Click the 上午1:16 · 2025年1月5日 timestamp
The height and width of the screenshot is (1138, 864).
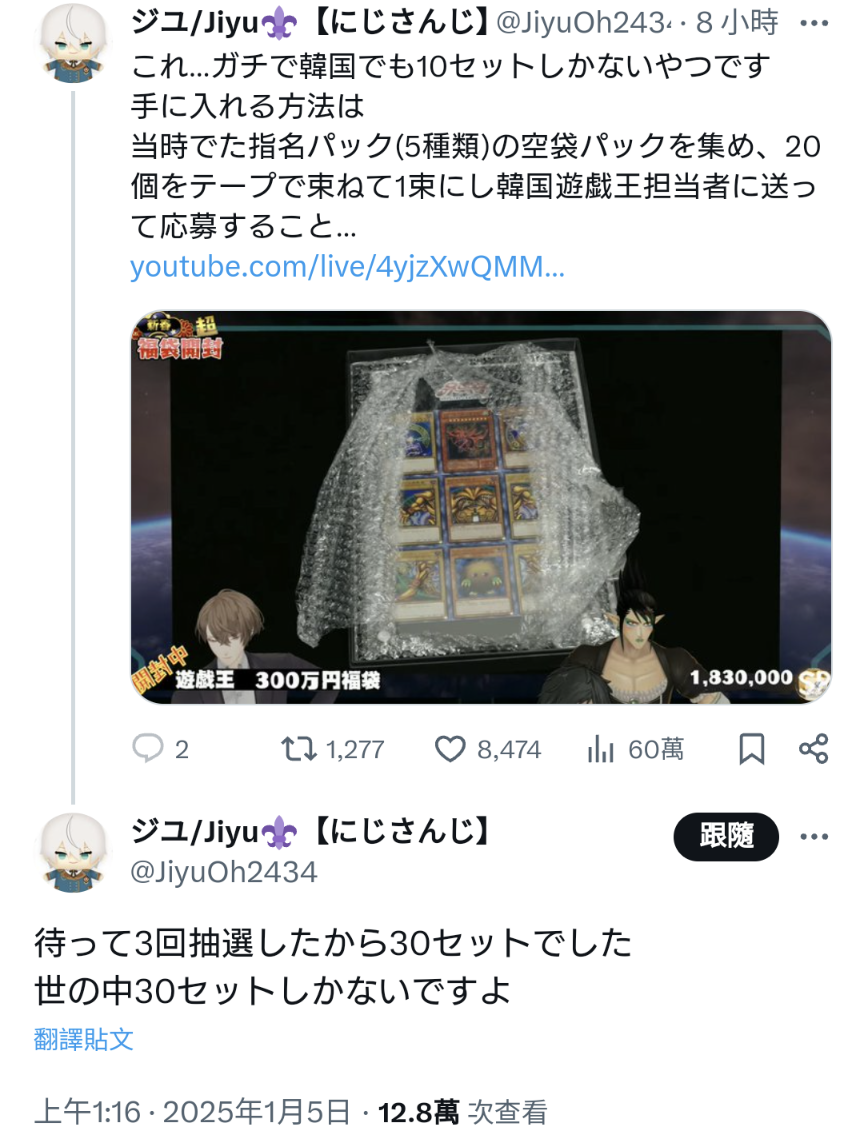(192, 1112)
